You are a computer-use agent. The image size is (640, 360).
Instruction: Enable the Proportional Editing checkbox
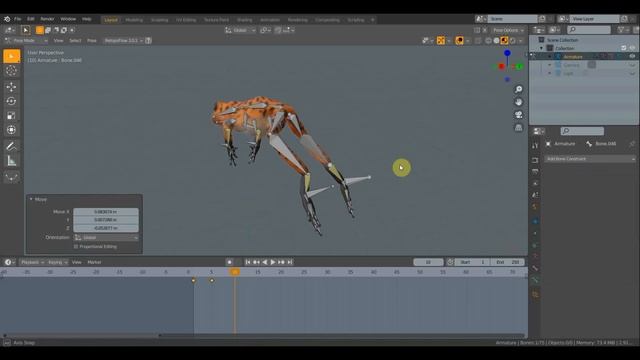[76, 247]
